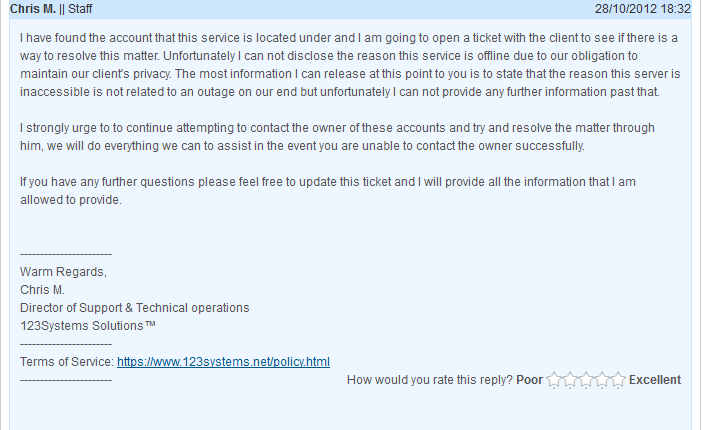This screenshot has height=430, width=707.
Task: Click the 28/10/2012 18:32 timestamp
Action: pos(643,9)
